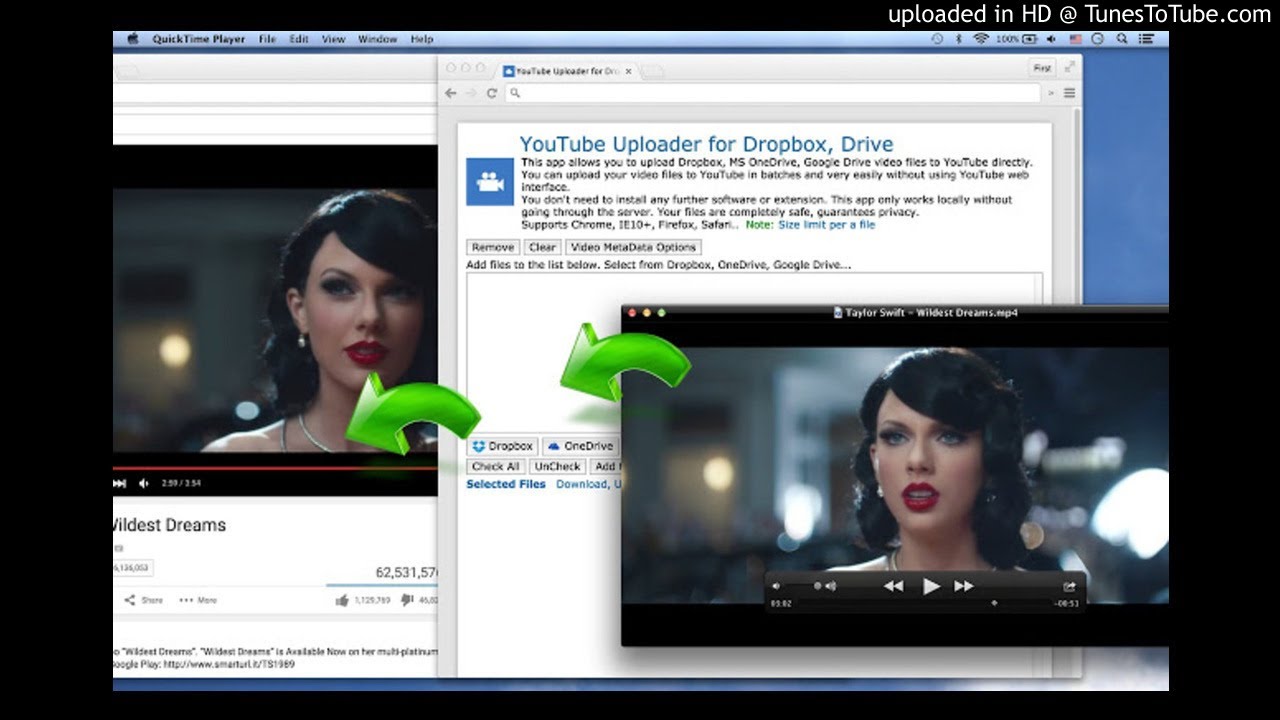Viewport: 1280px width, 720px height.
Task: Open the Window menu
Action: [377, 39]
